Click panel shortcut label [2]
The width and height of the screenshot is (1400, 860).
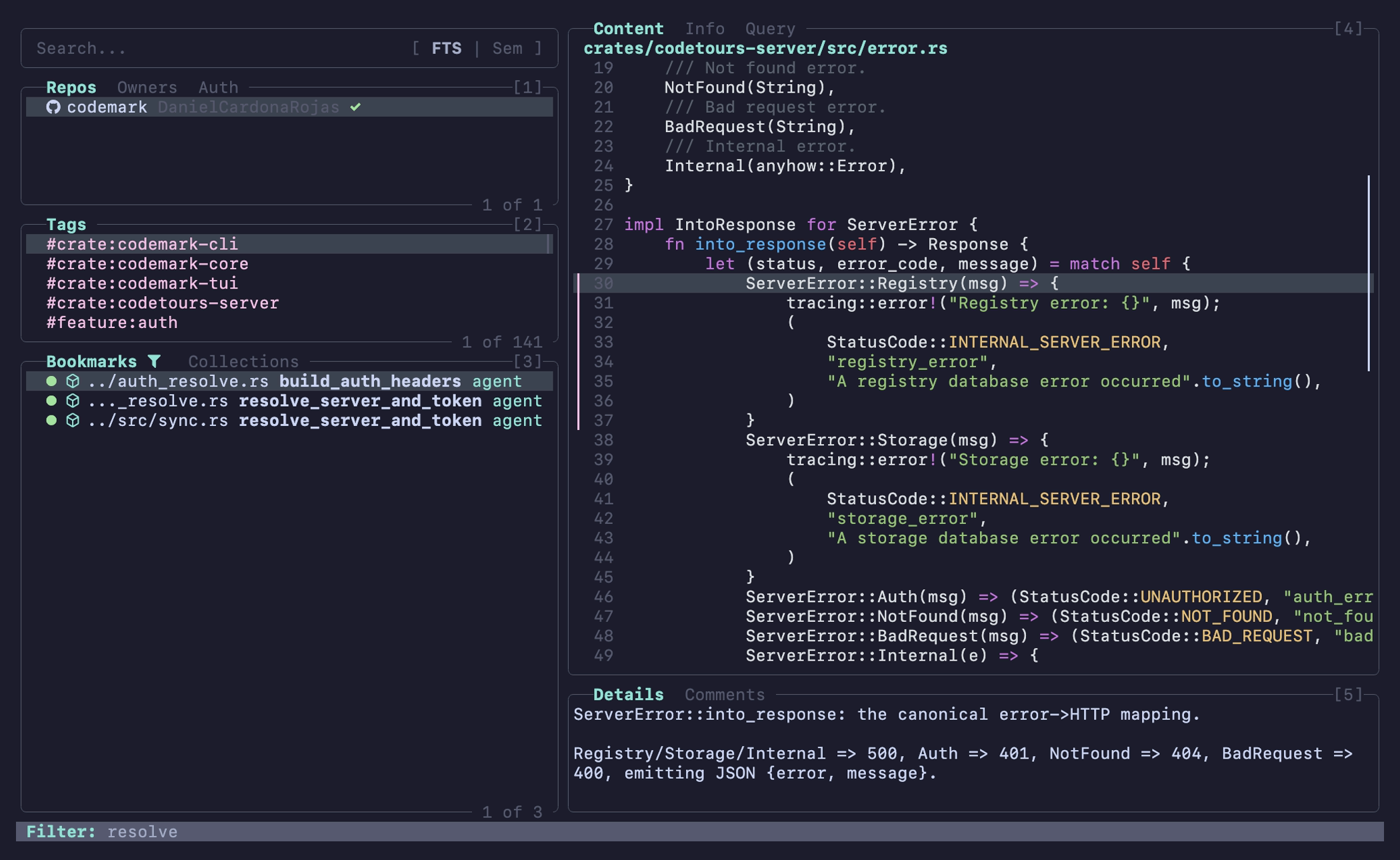(527, 225)
